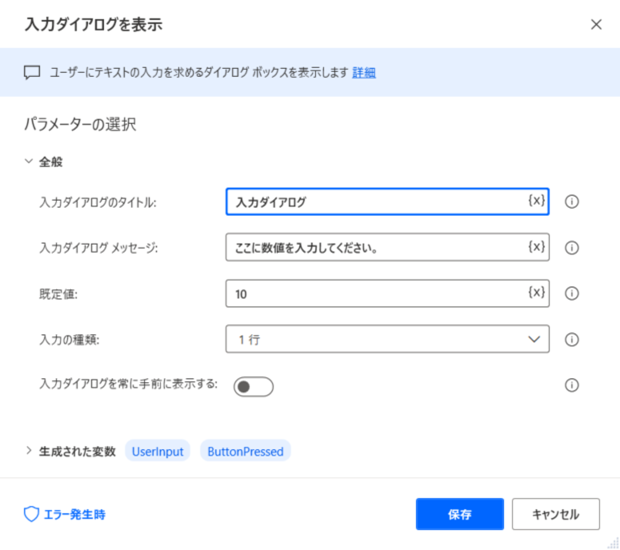Show info for input dialog title
Screen dimensions: 620x550
click(x=571, y=202)
